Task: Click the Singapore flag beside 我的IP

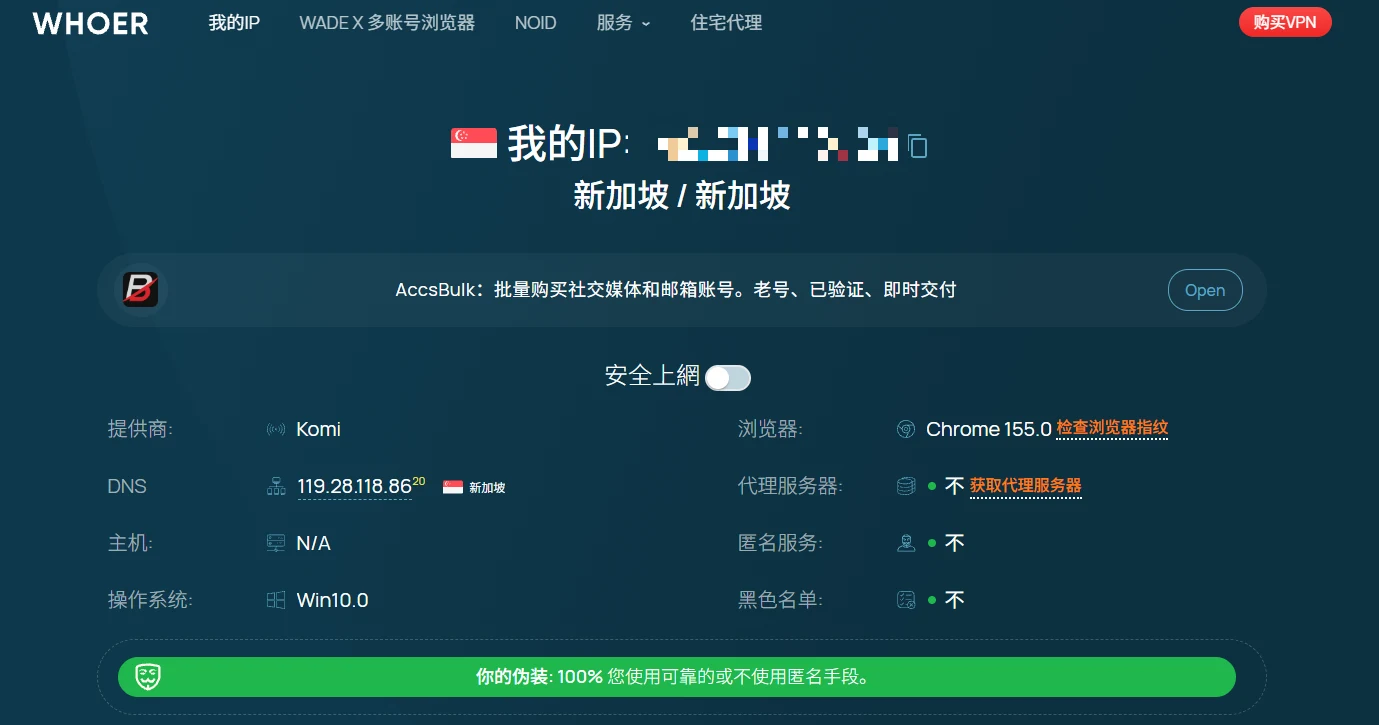Action: 474,144
